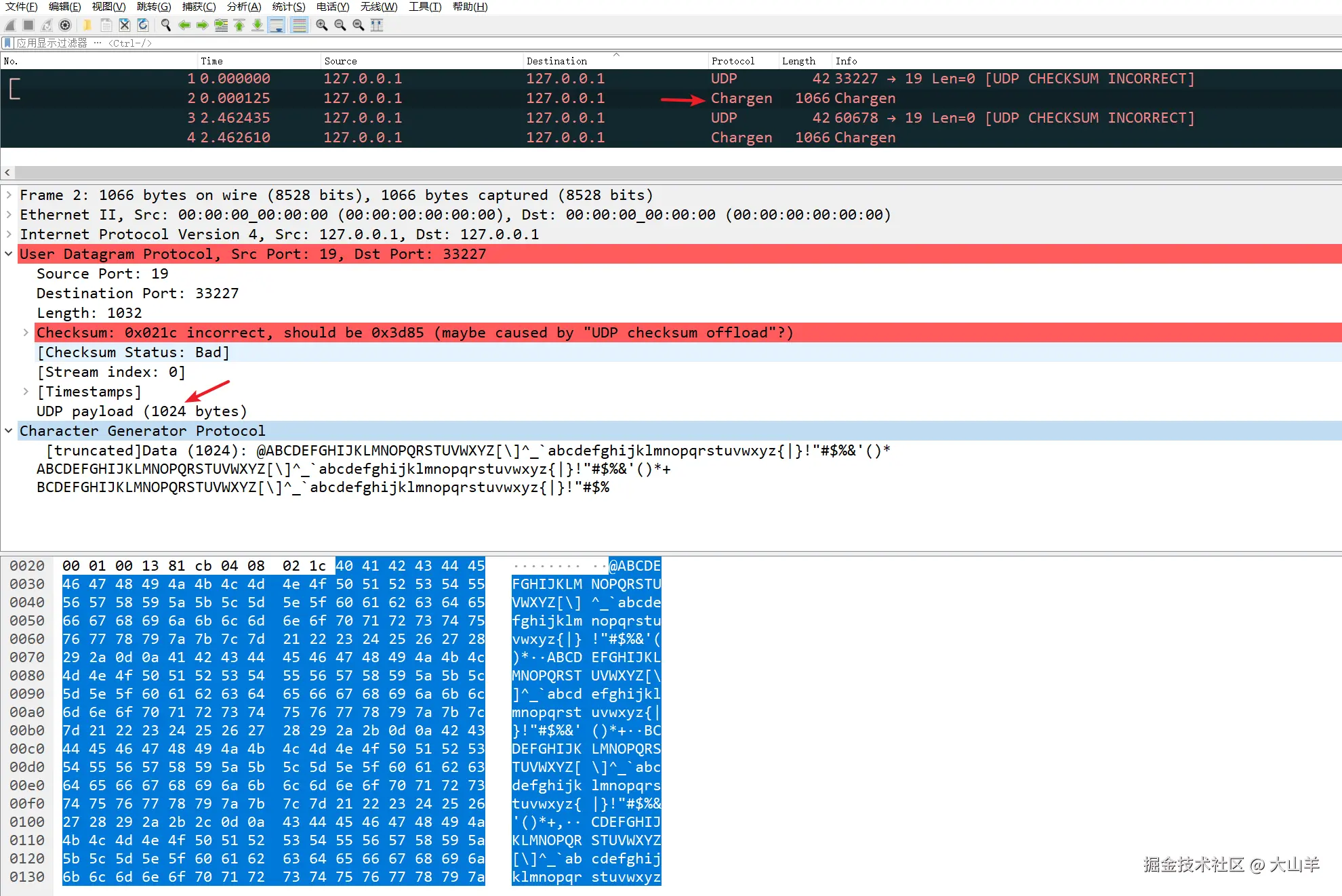The width and height of the screenshot is (1342, 896).
Task: Sort packets by the Protocol column header
Action: tap(732, 61)
